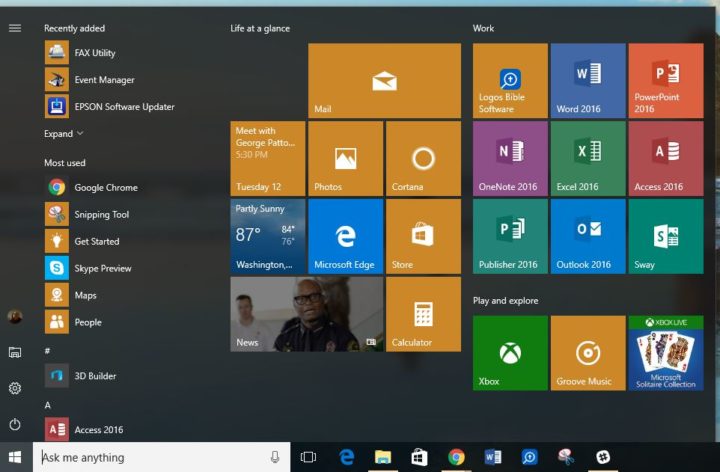Open the Photos tile
The width and height of the screenshot is (720, 472).
point(345,158)
